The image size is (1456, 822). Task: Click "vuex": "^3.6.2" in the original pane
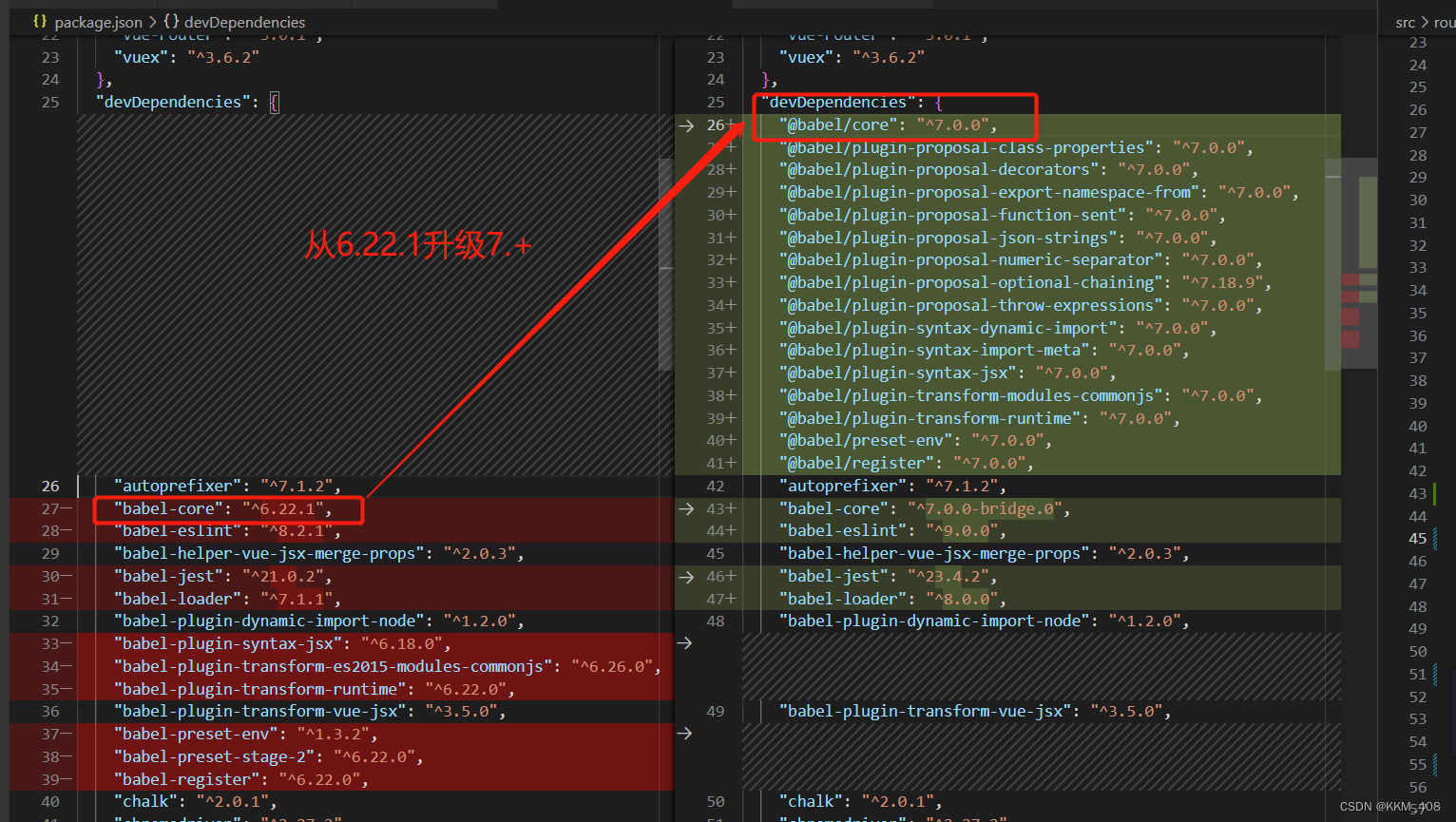(x=186, y=57)
